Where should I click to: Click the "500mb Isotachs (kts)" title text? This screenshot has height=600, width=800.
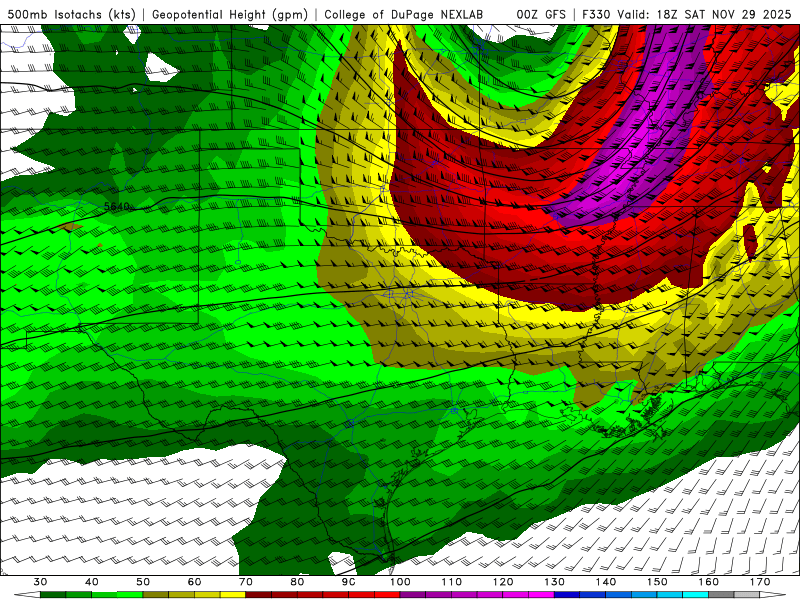[71, 14]
